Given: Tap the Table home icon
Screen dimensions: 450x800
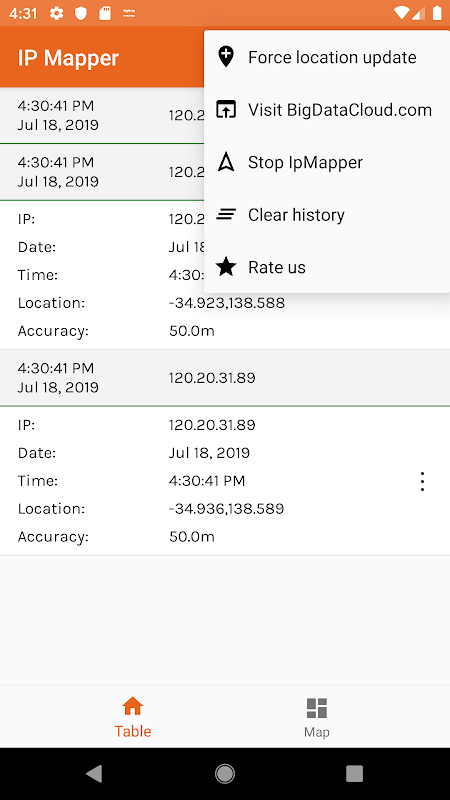Looking at the screenshot, I should 133,707.
